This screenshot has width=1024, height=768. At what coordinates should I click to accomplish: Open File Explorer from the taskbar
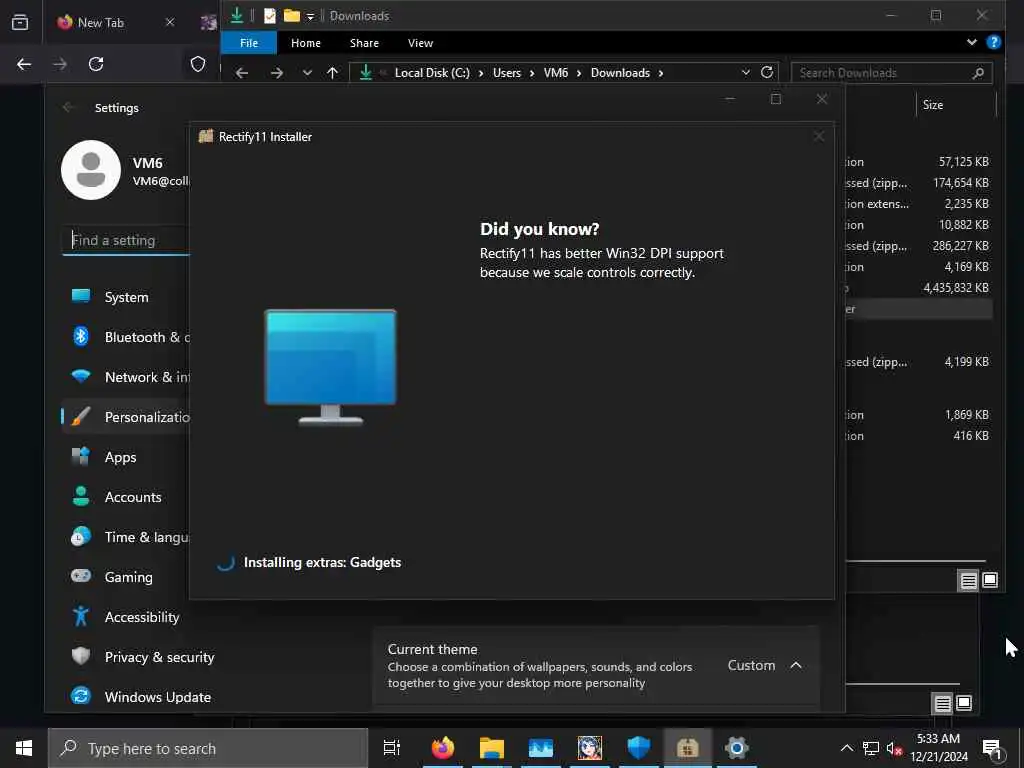pyautogui.click(x=492, y=748)
